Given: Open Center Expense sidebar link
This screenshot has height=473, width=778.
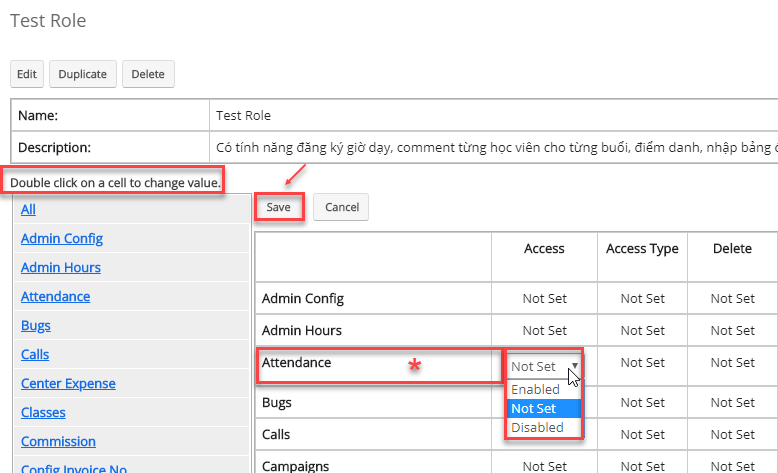Looking at the screenshot, I should coord(68,383).
